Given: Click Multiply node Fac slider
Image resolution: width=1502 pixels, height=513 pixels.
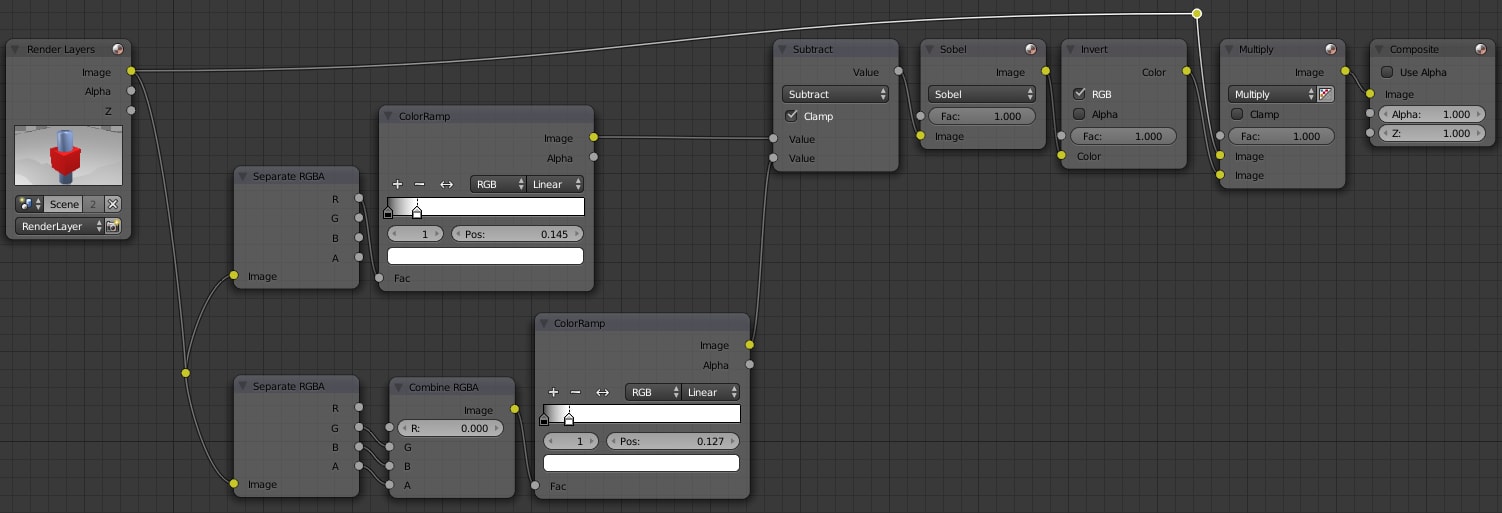Looking at the screenshot, I should click(1282, 136).
